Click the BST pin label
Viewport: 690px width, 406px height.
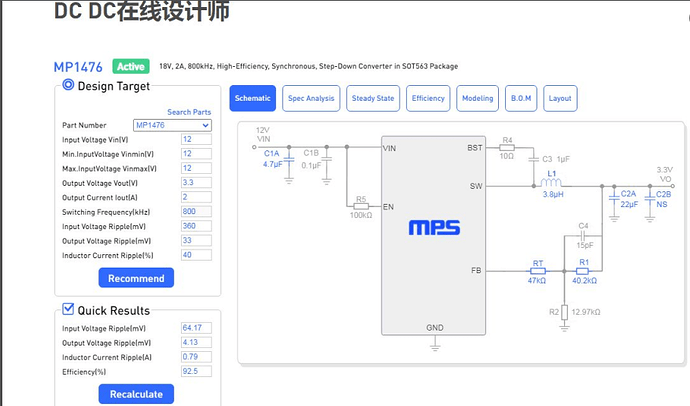475,148
